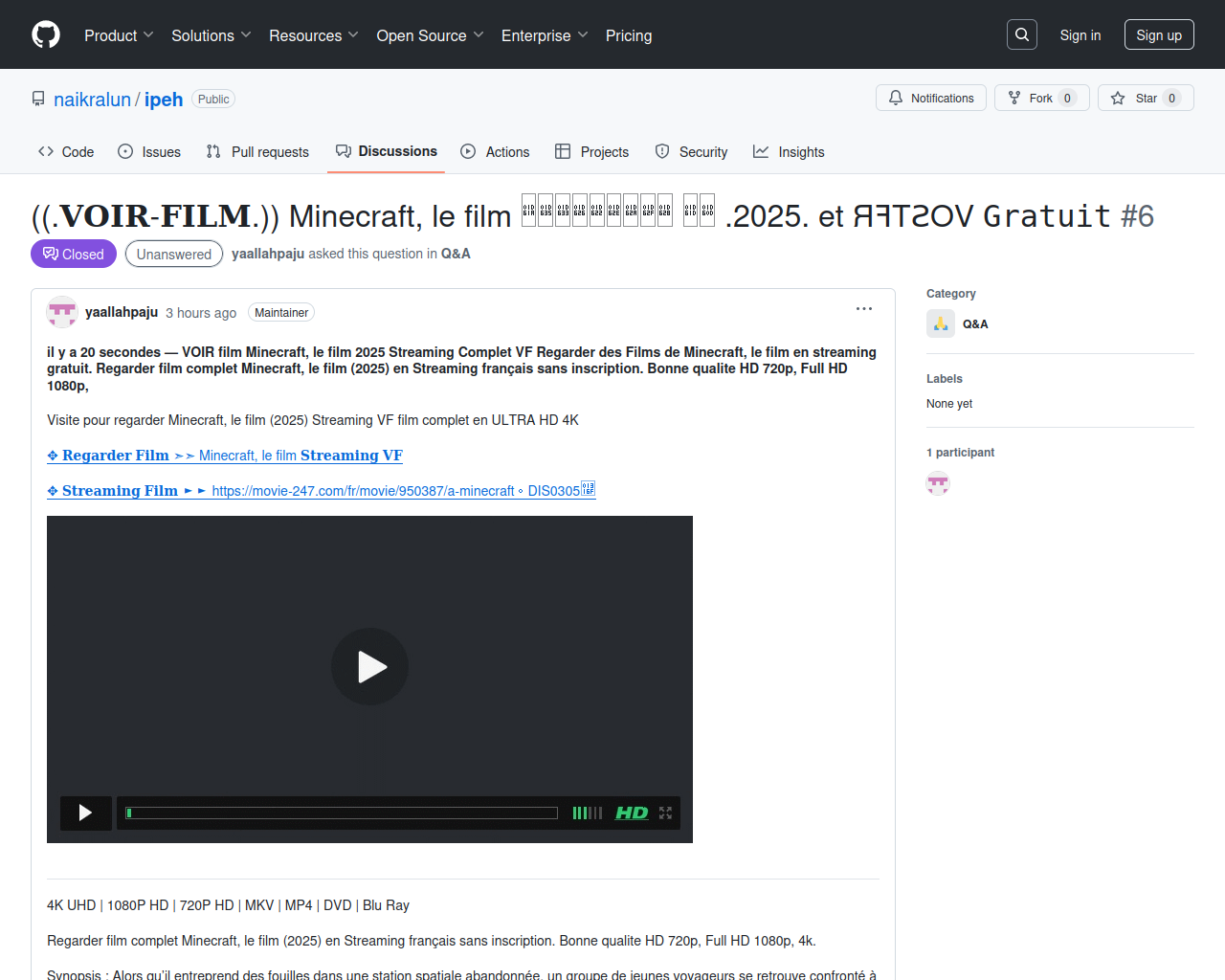Open the GitHub homepage logo

tap(46, 34)
